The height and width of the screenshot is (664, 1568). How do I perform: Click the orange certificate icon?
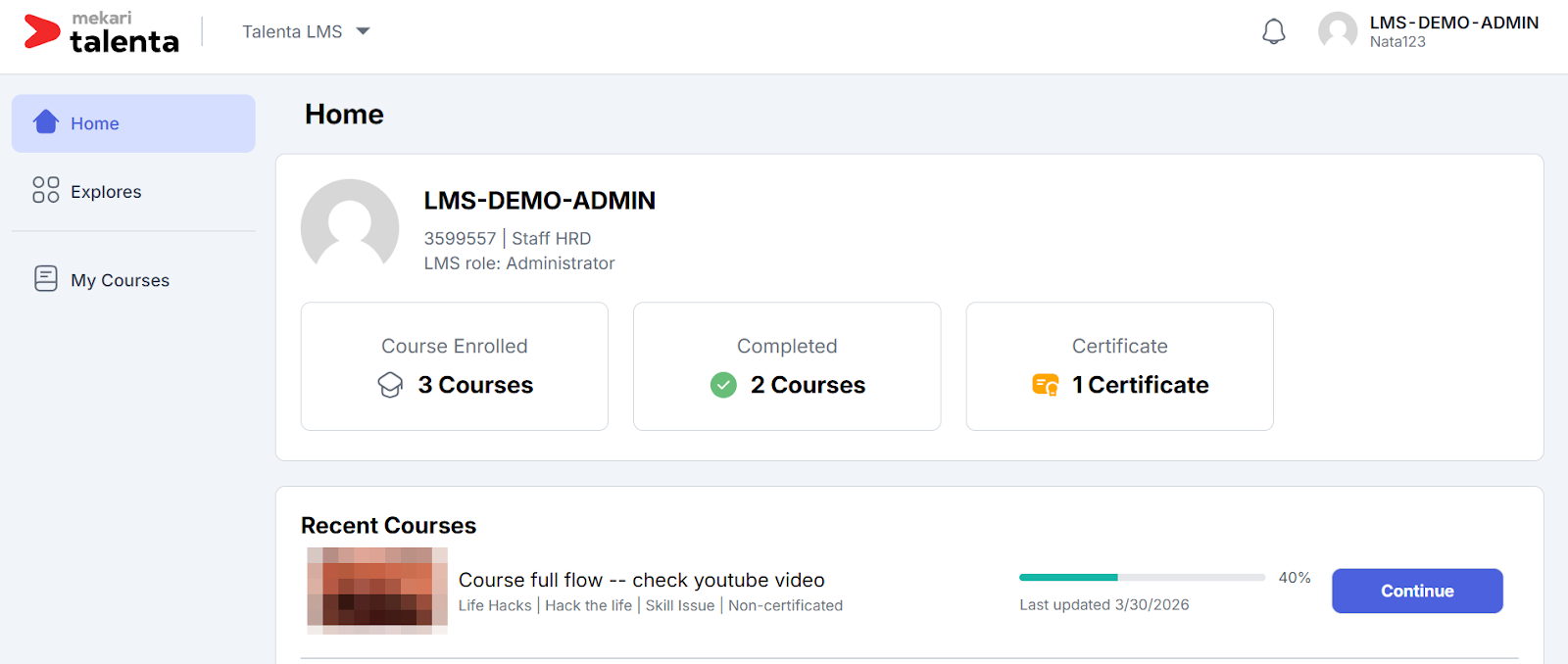coord(1045,385)
